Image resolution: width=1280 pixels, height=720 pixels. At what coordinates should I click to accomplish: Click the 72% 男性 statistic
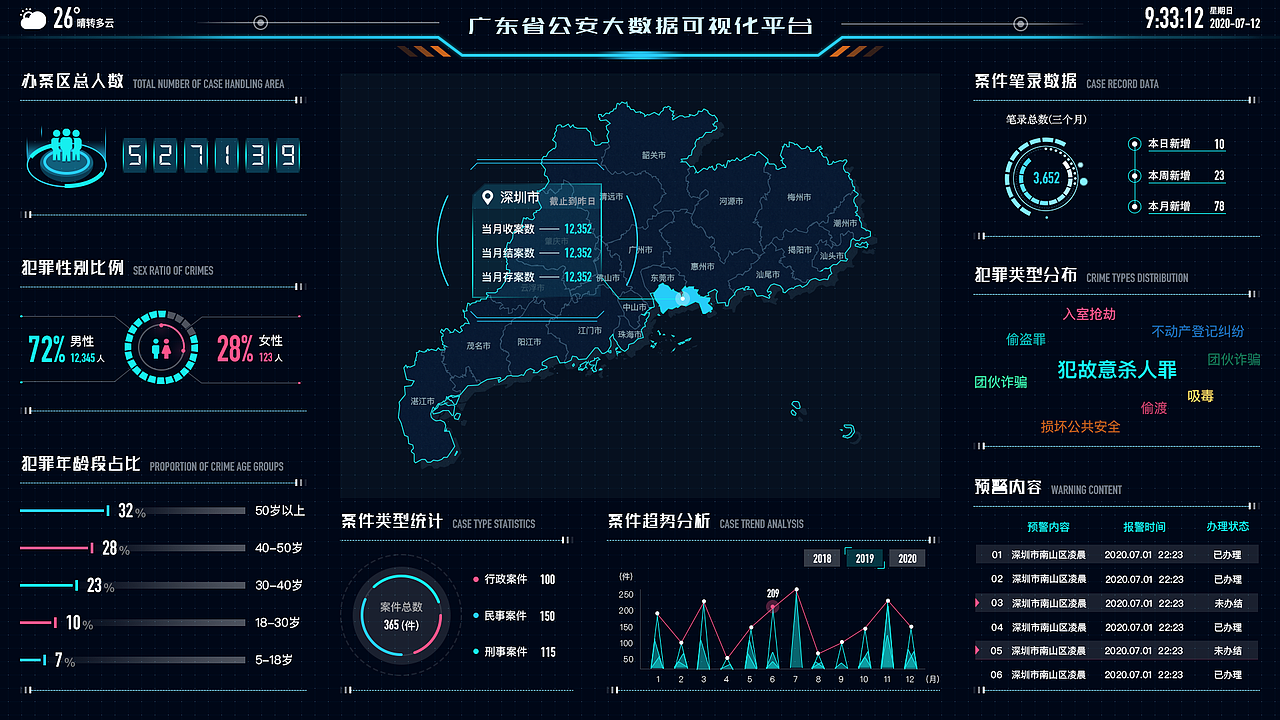pyautogui.click(x=66, y=348)
